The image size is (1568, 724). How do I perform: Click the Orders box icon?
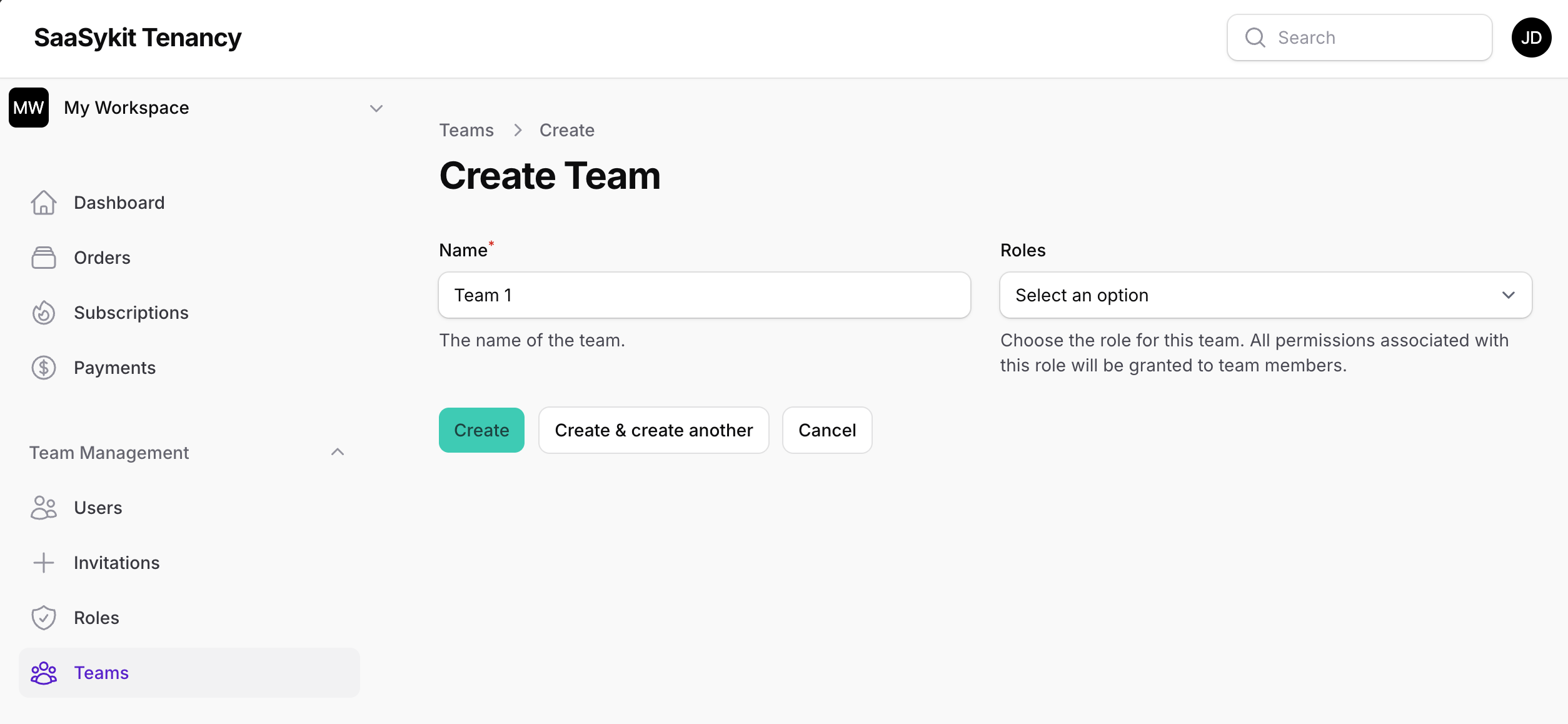[43, 257]
